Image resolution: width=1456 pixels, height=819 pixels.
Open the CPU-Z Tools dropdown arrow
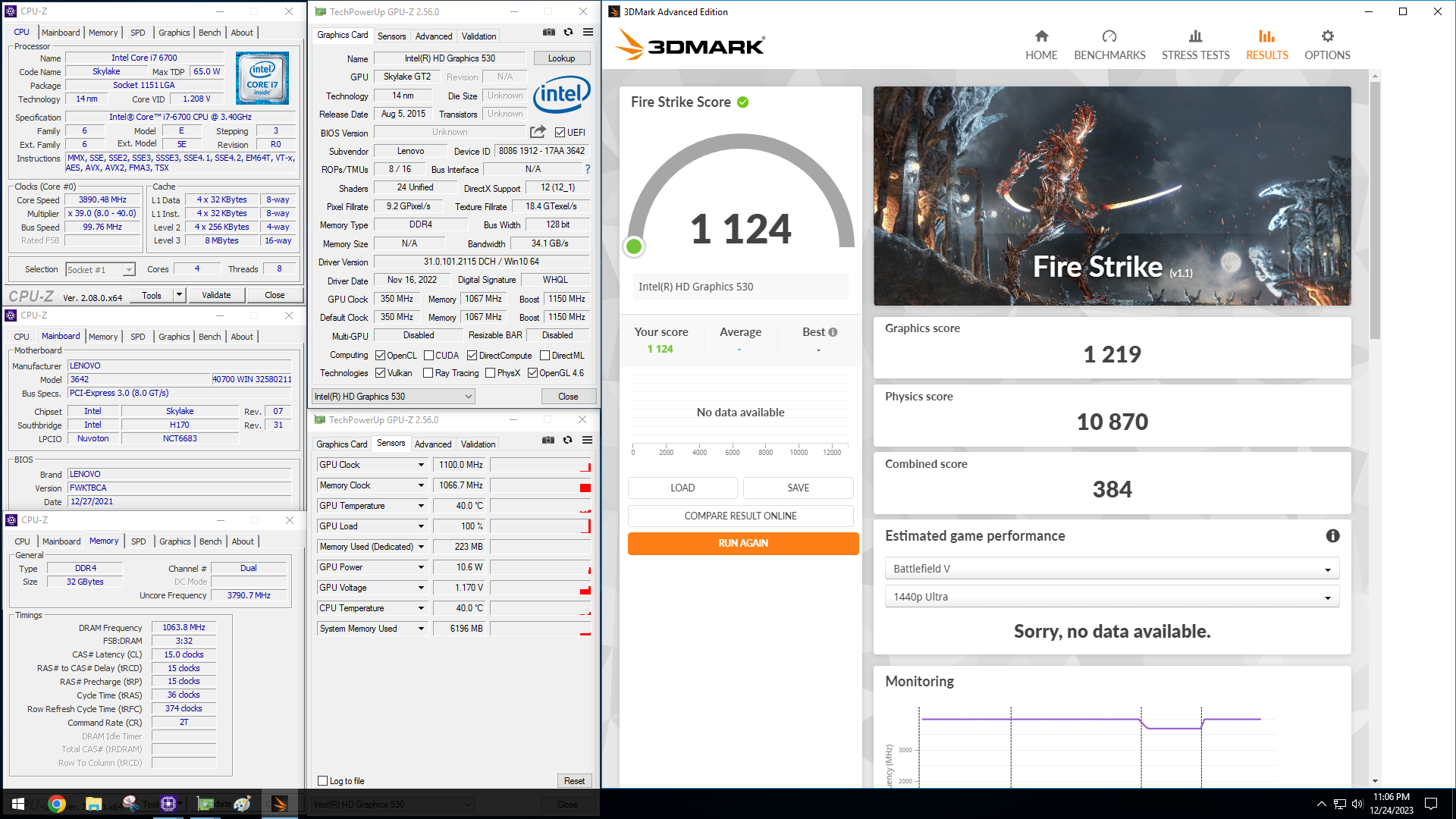pos(180,295)
